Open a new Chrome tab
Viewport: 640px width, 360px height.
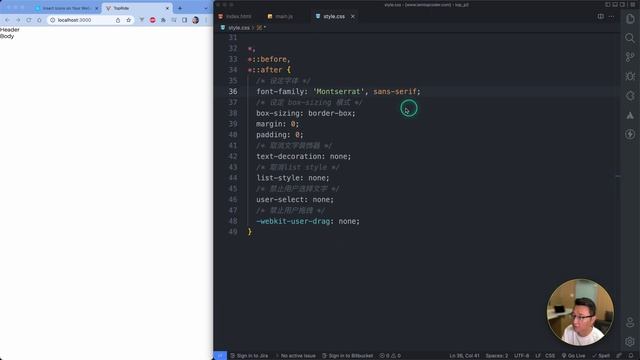(x=180, y=8)
